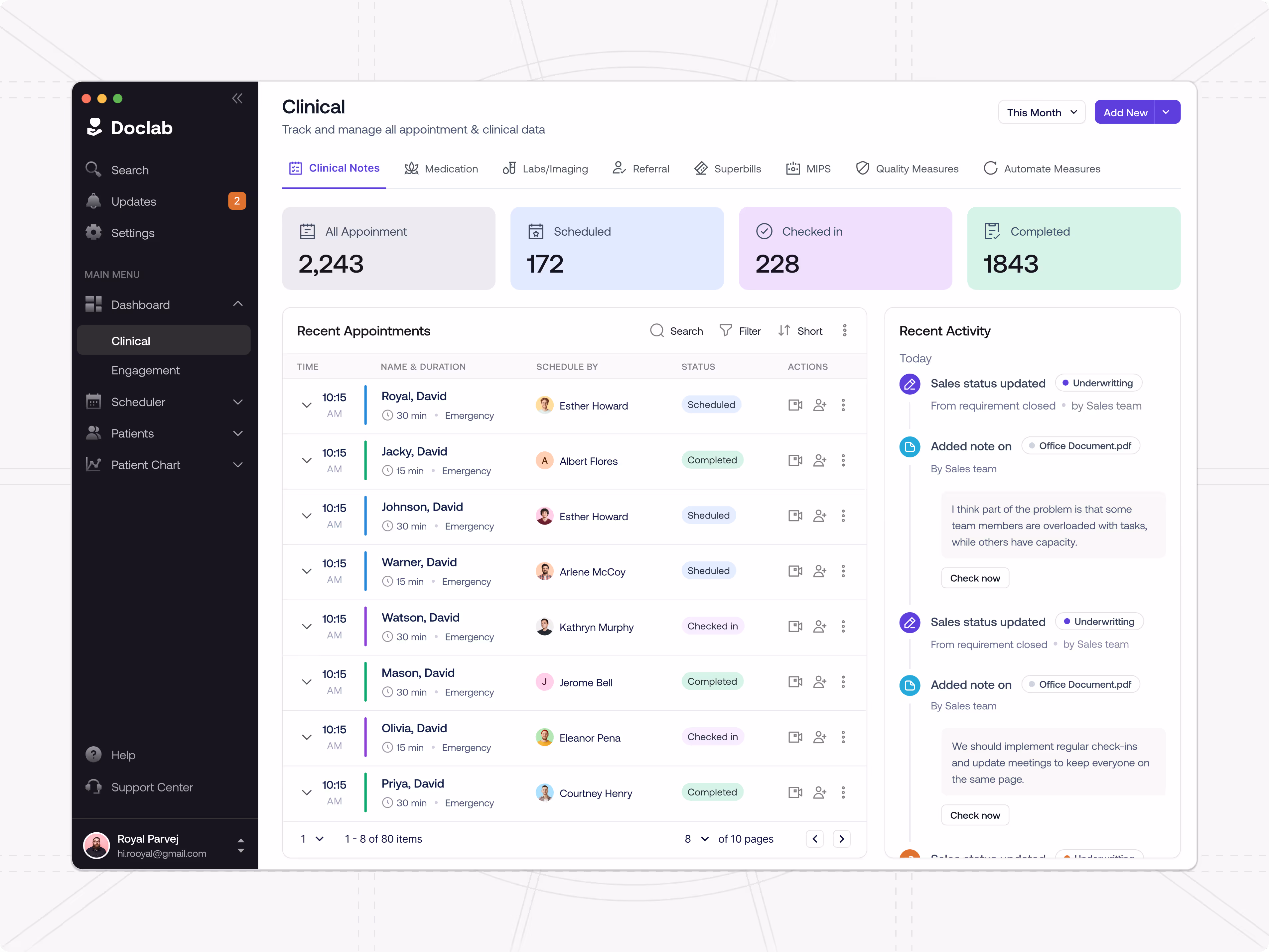Click the Short sort arrows icon
Viewport: 1269px width, 952px height.
(x=784, y=330)
